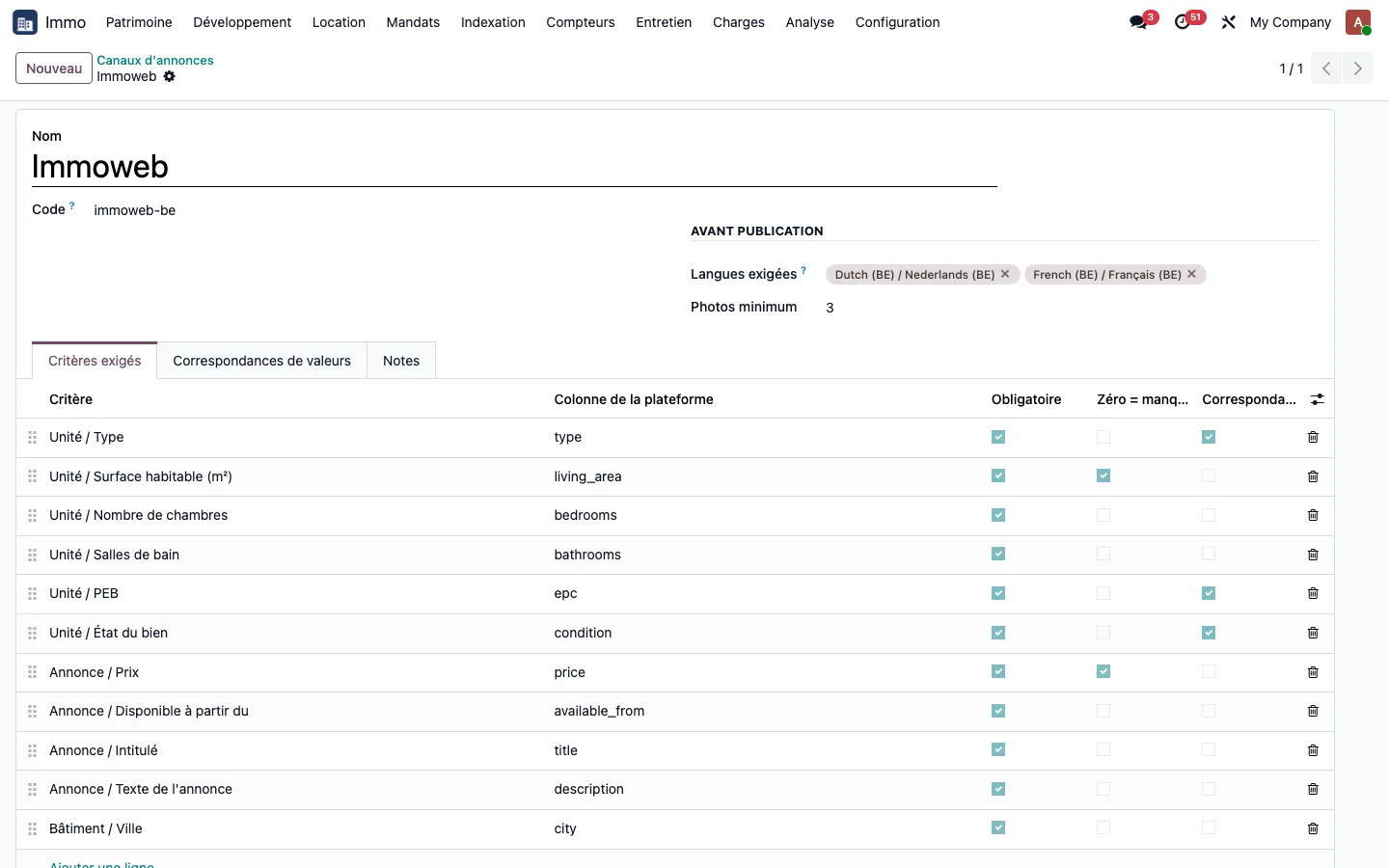
Task: Open the Mandats menu
Action: (x=413, y=22)
